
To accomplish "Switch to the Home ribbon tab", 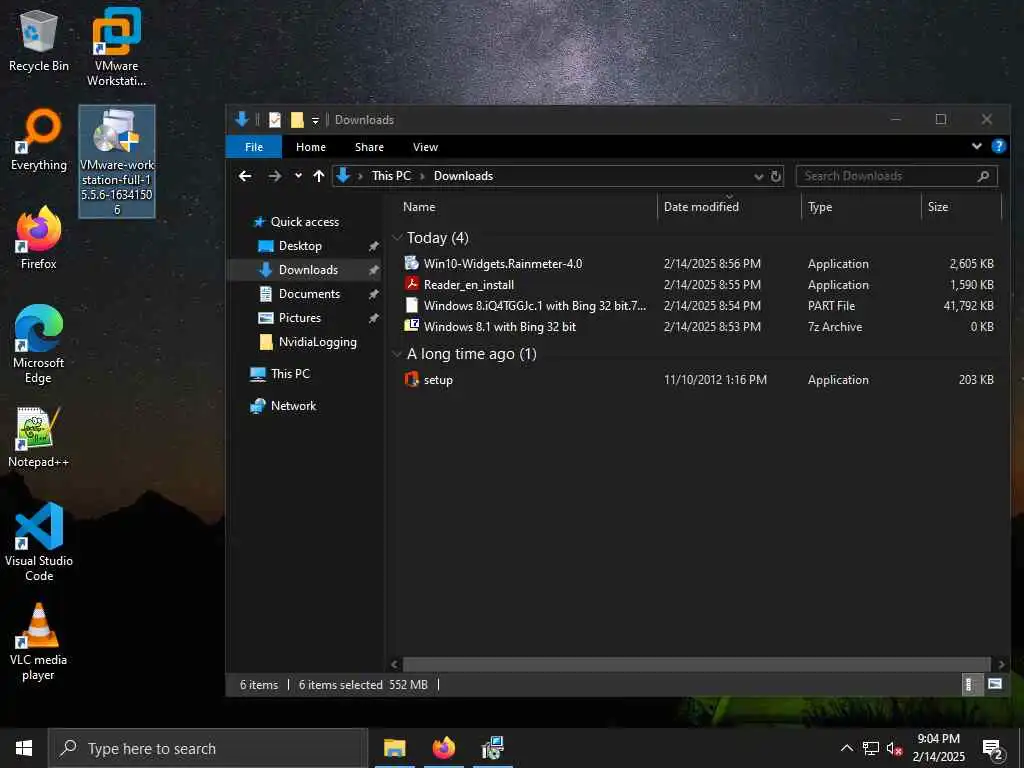I will (x=311, y=147).
